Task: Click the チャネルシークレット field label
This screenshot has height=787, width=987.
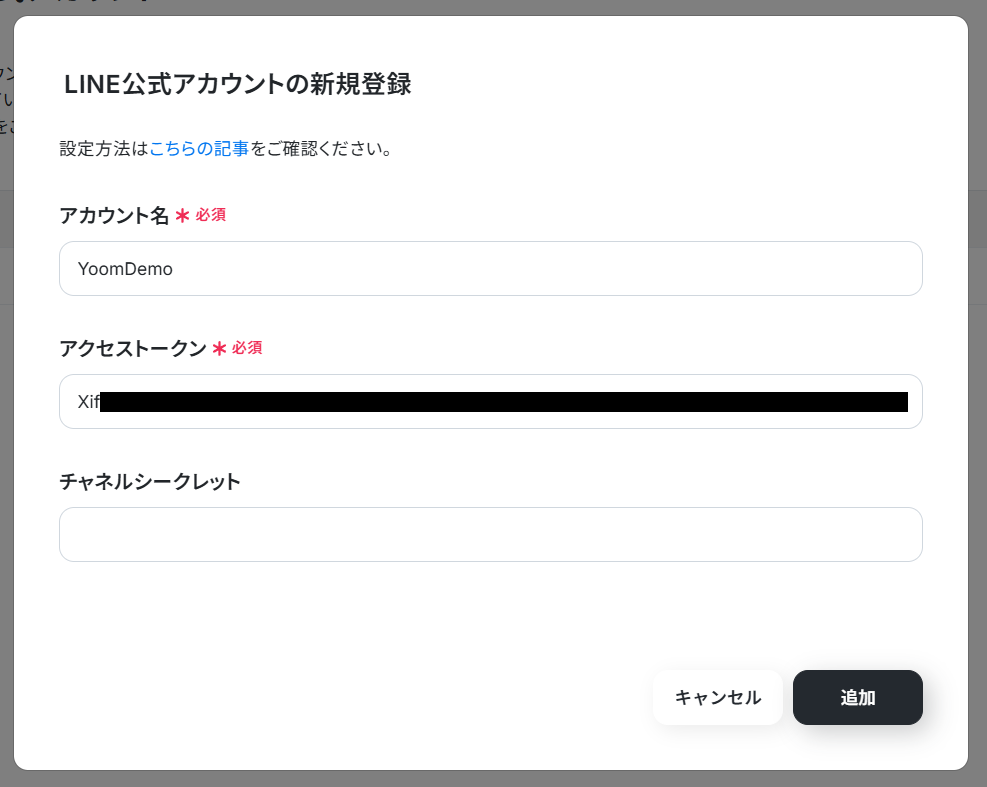Action: coord(150,482)
